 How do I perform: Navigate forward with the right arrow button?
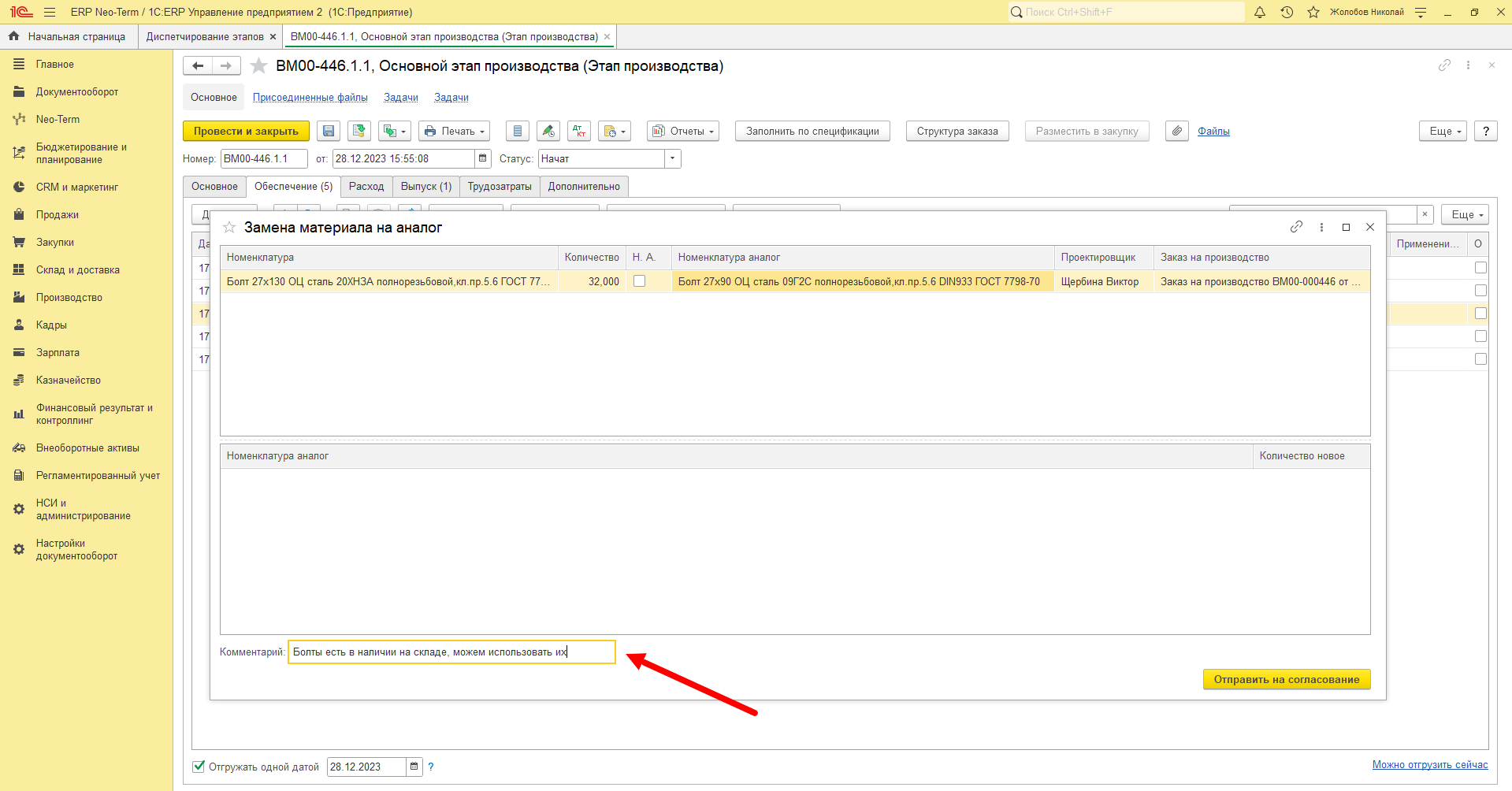pos(226,66)
